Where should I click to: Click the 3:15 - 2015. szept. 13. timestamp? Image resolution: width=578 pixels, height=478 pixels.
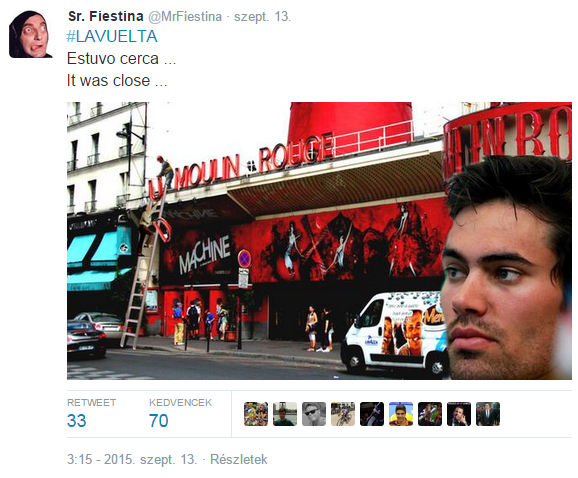132,460
